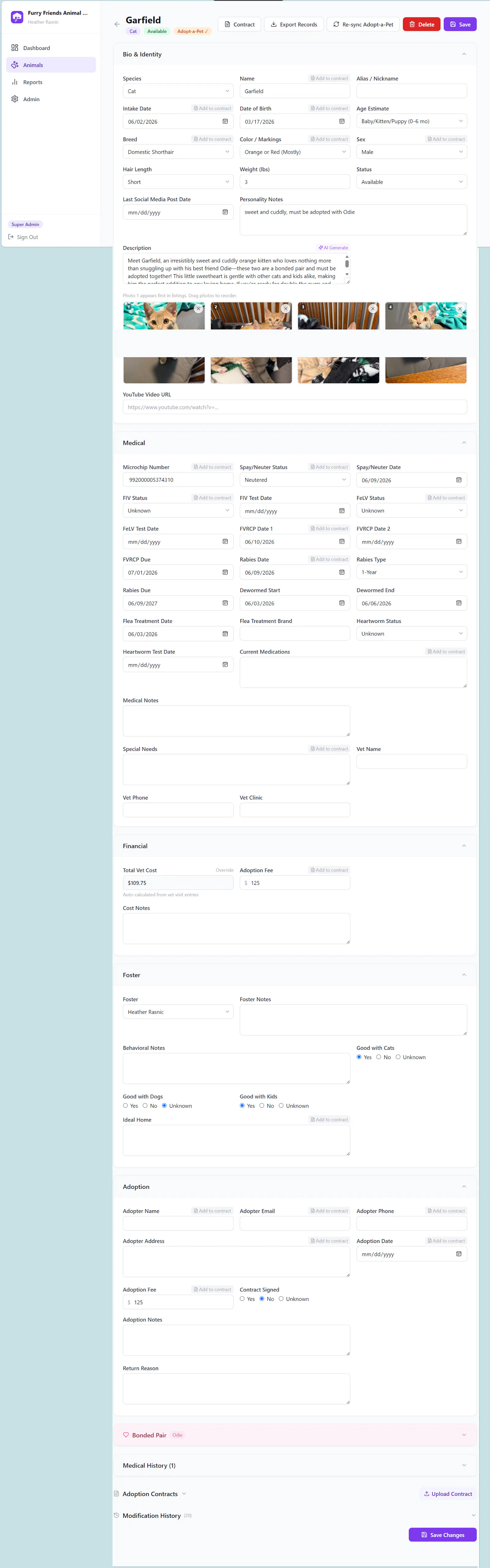Remove photo 1 with its X icon
This screenshot has width=490, height=1568.
(198, 309)
